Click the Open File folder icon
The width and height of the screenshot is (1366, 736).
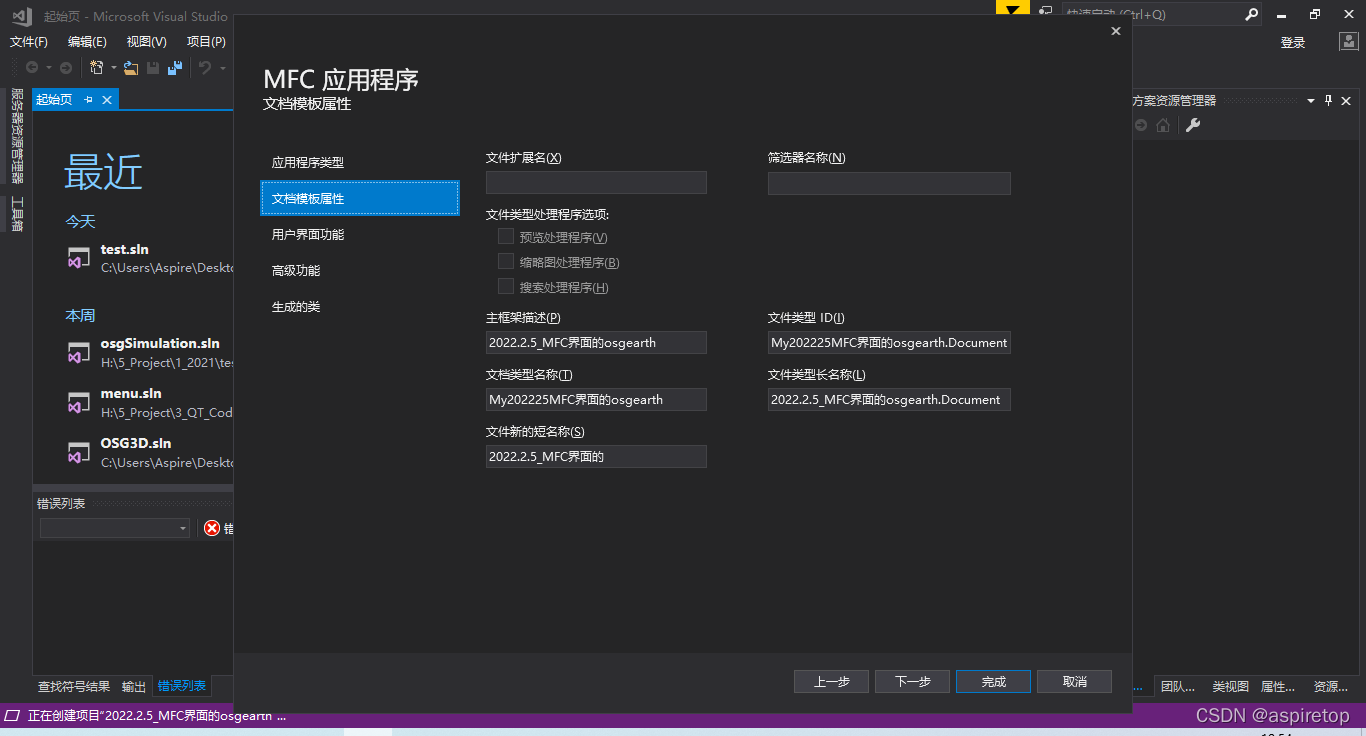click(131, 68)
